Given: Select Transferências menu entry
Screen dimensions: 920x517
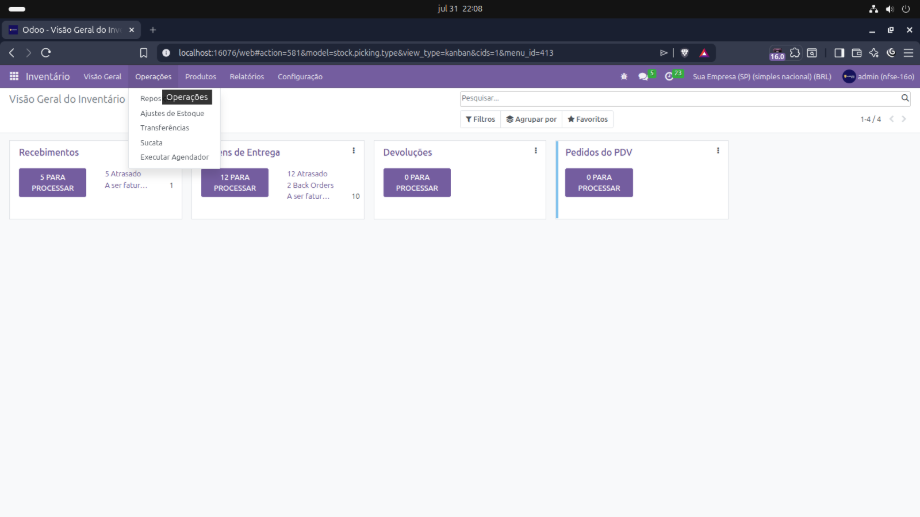Looking at the screenshot, I should click(x=164, y=128).
